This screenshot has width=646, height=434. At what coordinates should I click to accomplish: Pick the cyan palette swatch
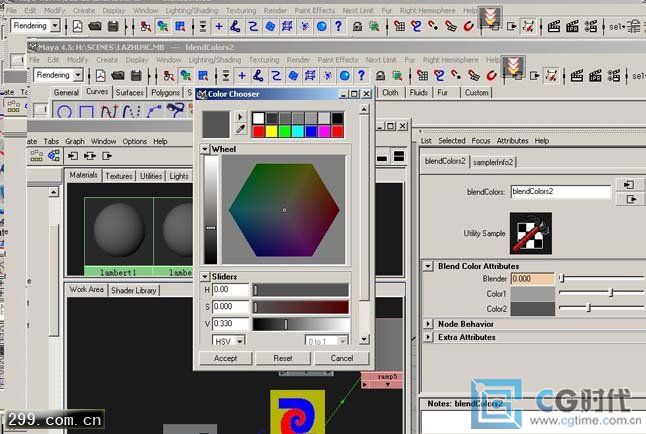coord(298,131)
